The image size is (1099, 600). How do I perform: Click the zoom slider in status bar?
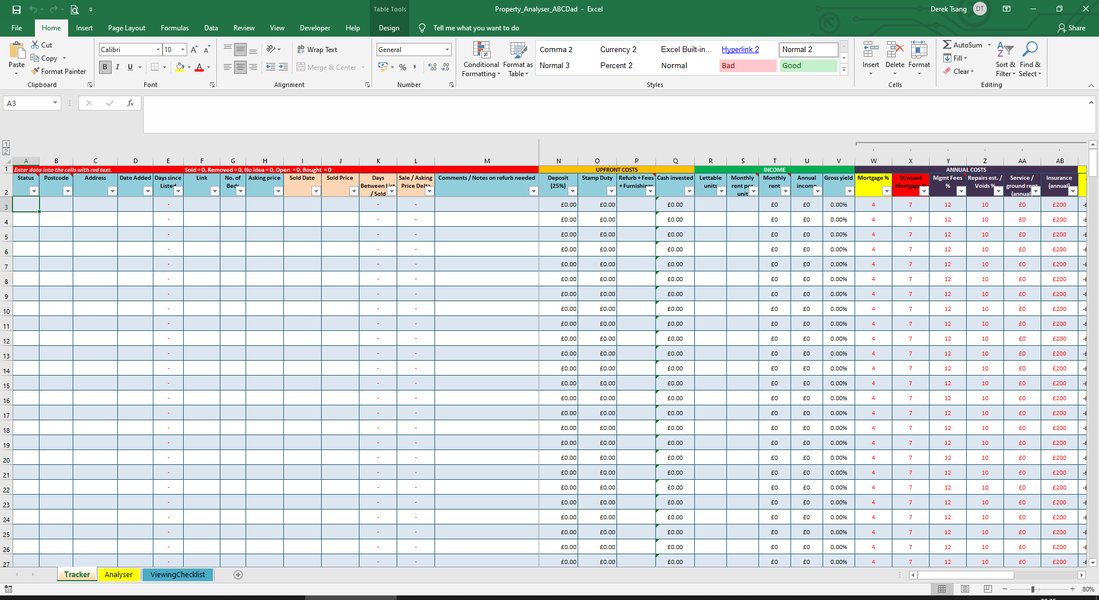[1034, 589]
